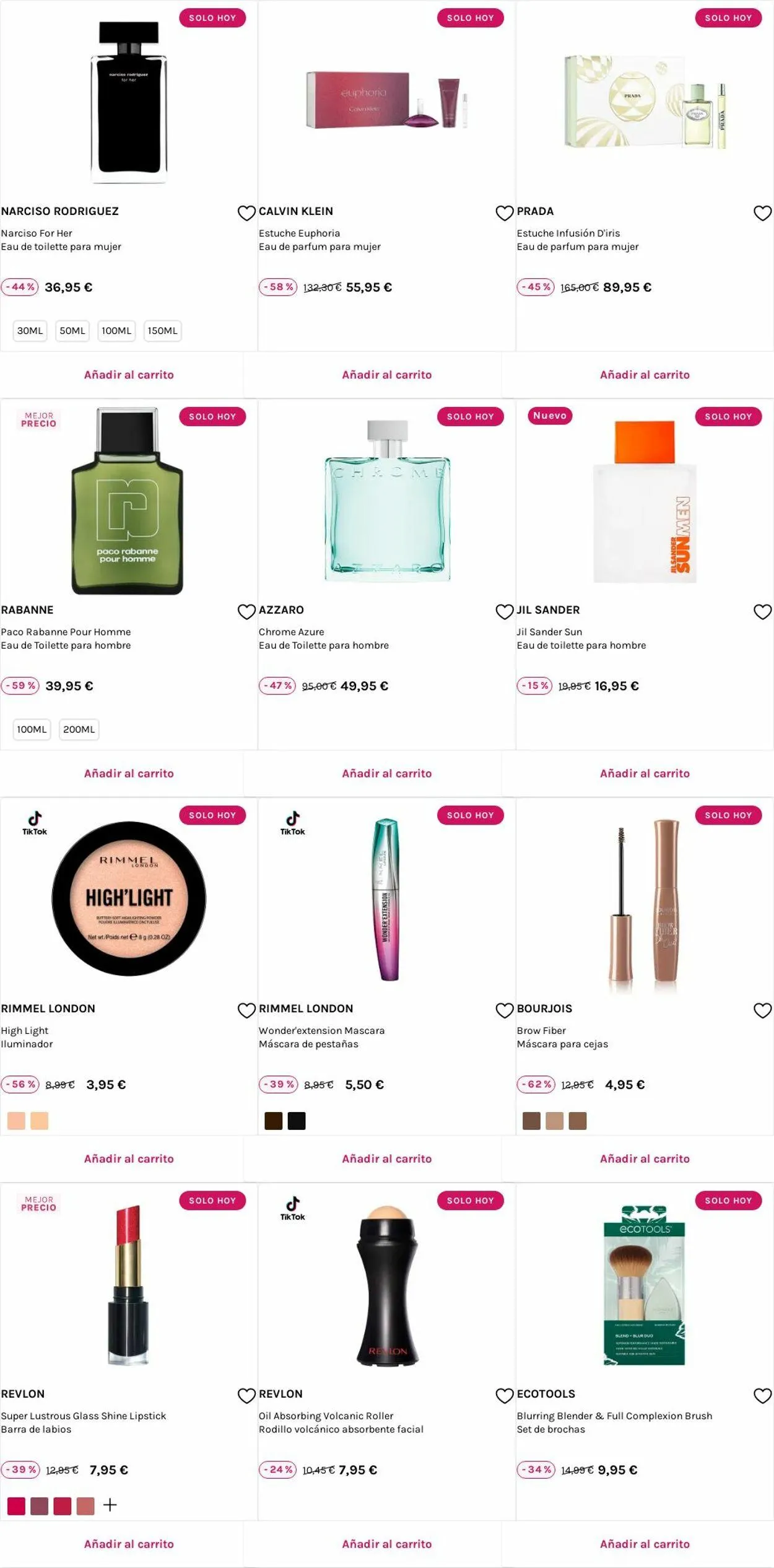Favorite the Azzaro Chrome Azure heart icon
The image size is (774, 1568).
tap(505, 612)
